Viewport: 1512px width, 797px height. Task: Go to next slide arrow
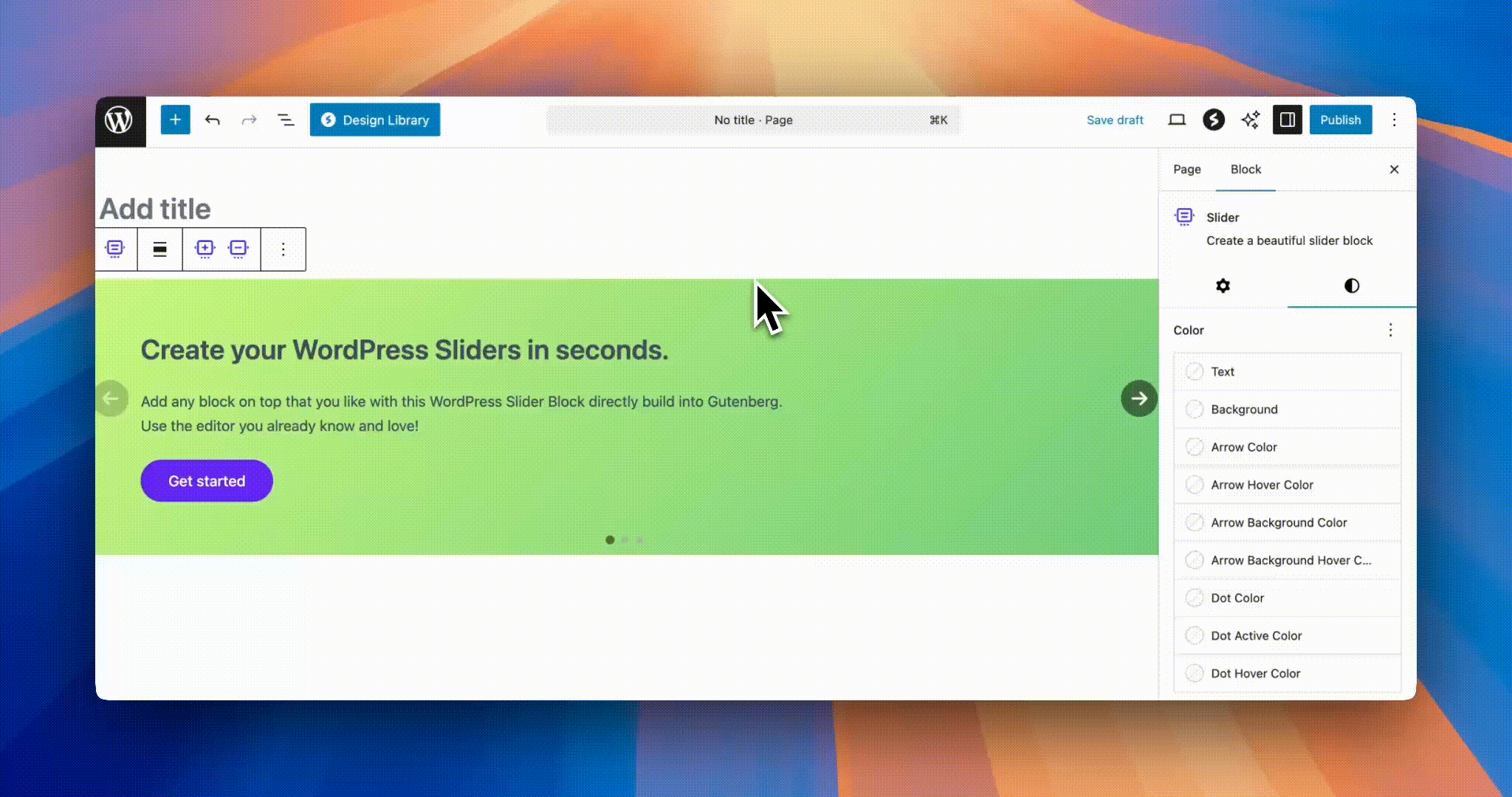tap(1138, 398)
